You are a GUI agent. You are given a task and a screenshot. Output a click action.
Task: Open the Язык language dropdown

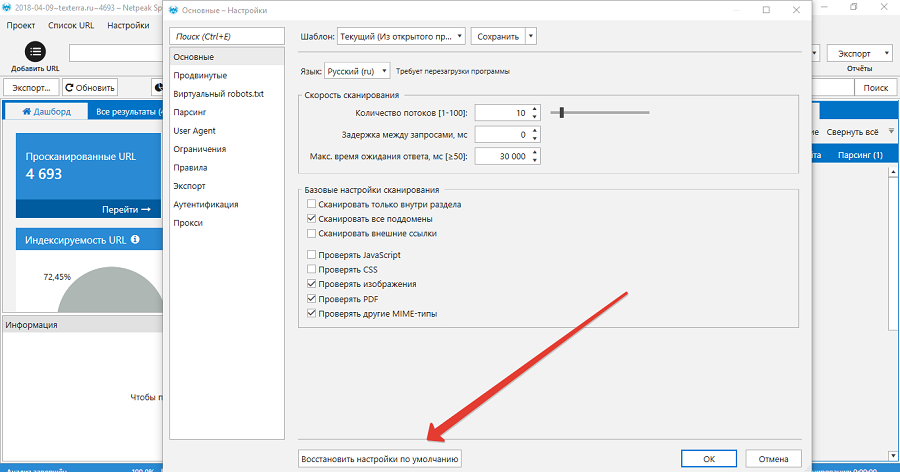pyautogui.click(x=357, y=71)
